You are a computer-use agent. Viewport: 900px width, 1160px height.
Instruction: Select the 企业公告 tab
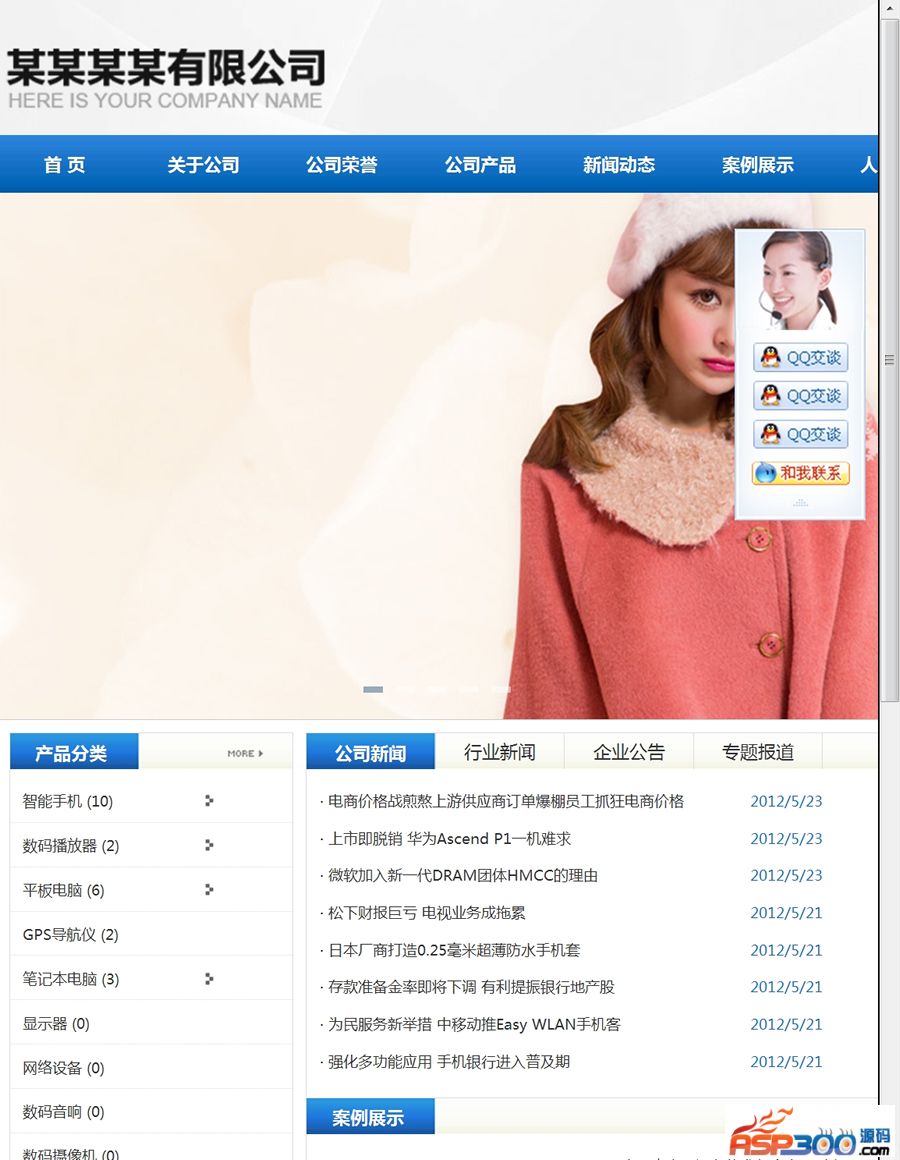[x=628, y=752]
